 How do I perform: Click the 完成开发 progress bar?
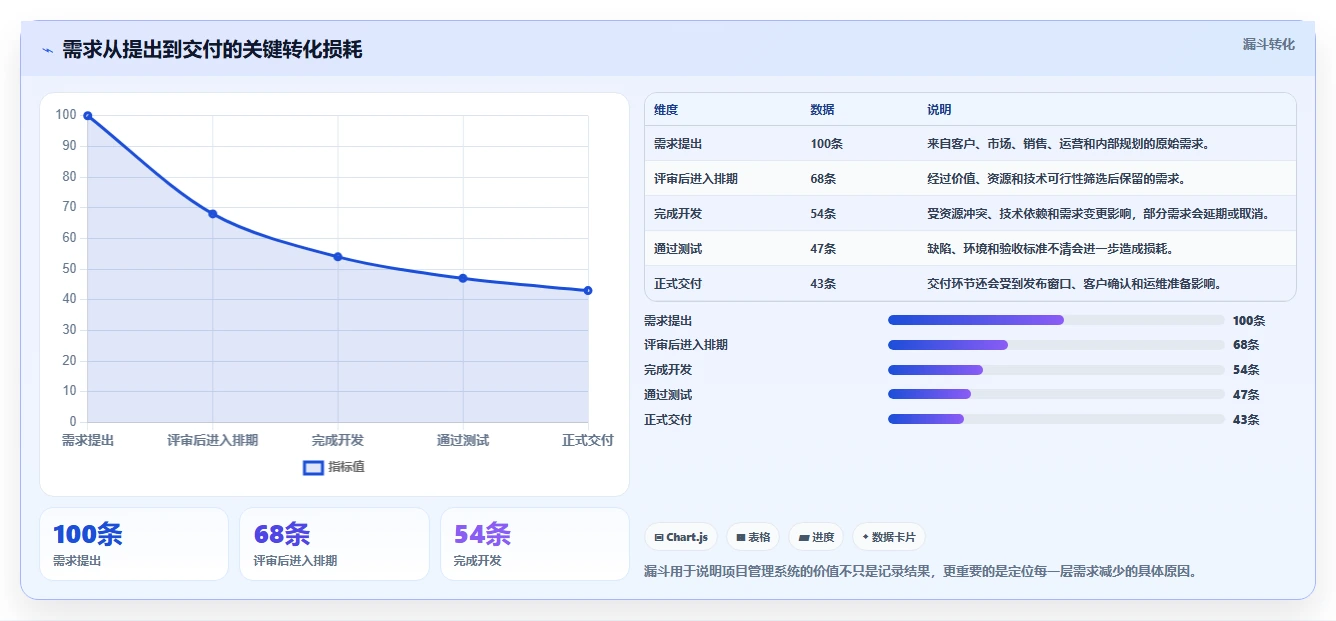pyautogui.click(x=1056, y=370)
